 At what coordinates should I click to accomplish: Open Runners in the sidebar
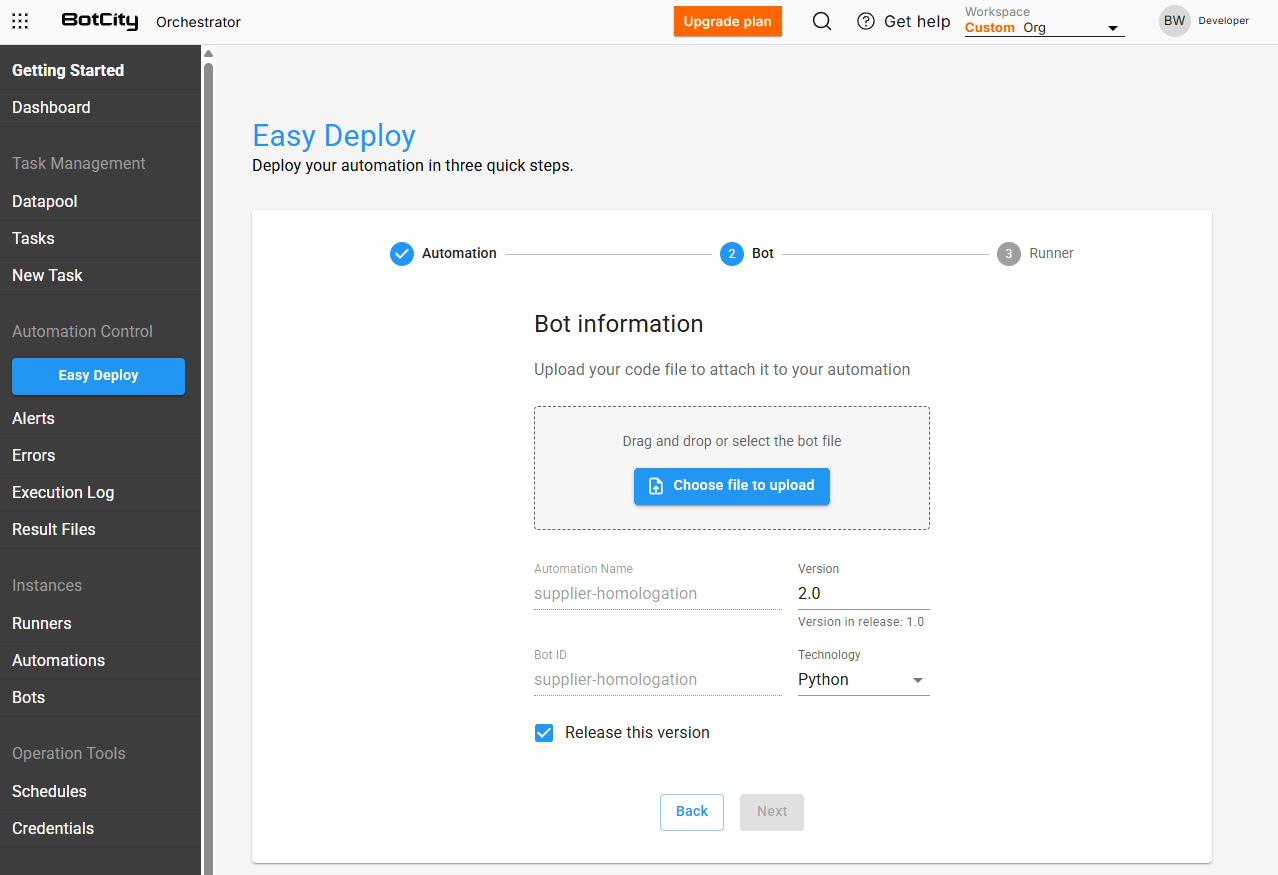[x=100, y=624]
